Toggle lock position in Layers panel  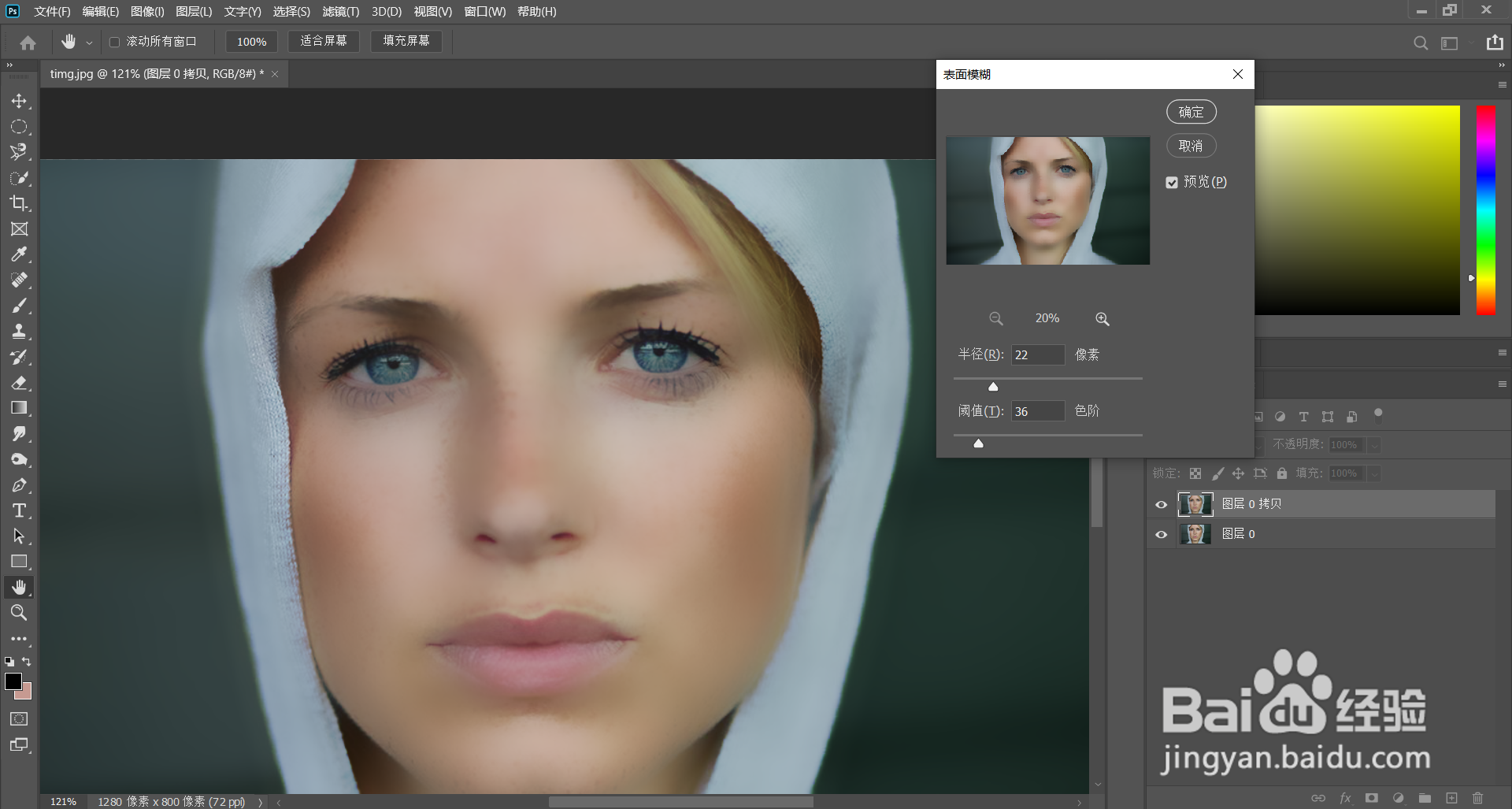(1238, 473)
